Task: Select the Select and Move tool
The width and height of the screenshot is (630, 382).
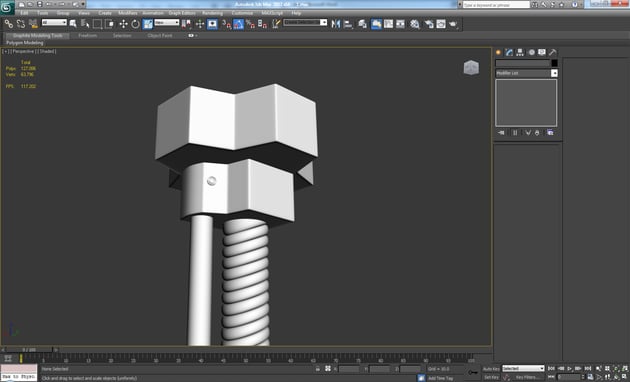Action: 123,24
